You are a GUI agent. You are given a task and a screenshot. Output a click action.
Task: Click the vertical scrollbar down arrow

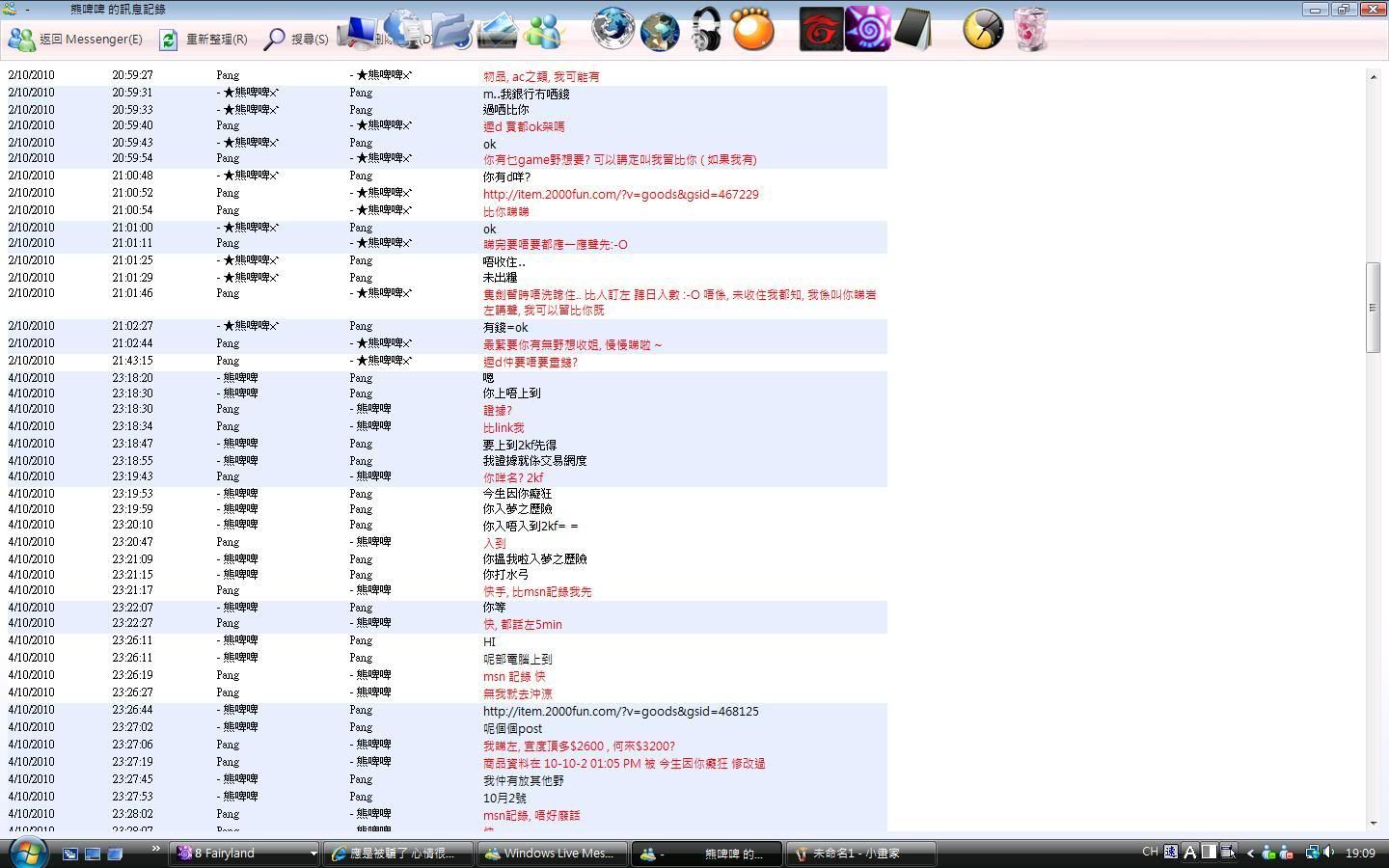click(x=1374, y=824)
